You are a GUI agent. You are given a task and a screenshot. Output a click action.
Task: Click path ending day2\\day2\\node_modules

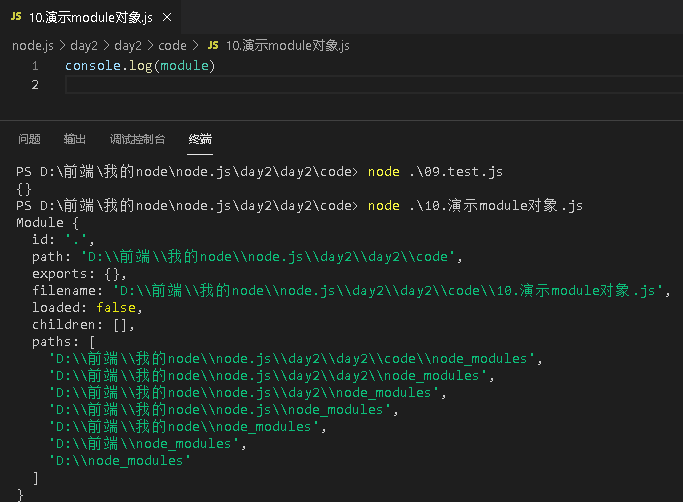tap(271, 376)
